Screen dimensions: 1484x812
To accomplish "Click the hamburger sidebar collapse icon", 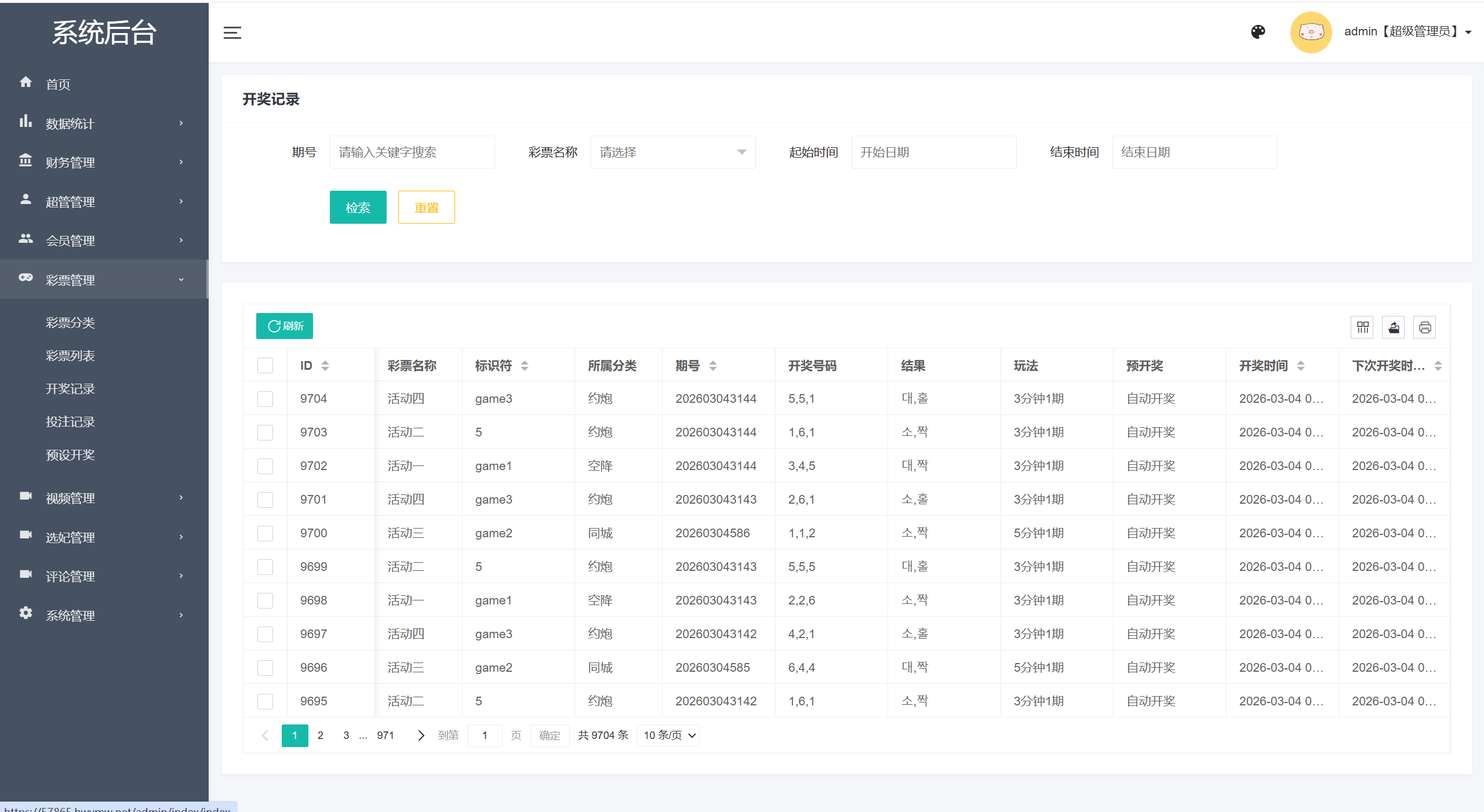I will point(232,32).
